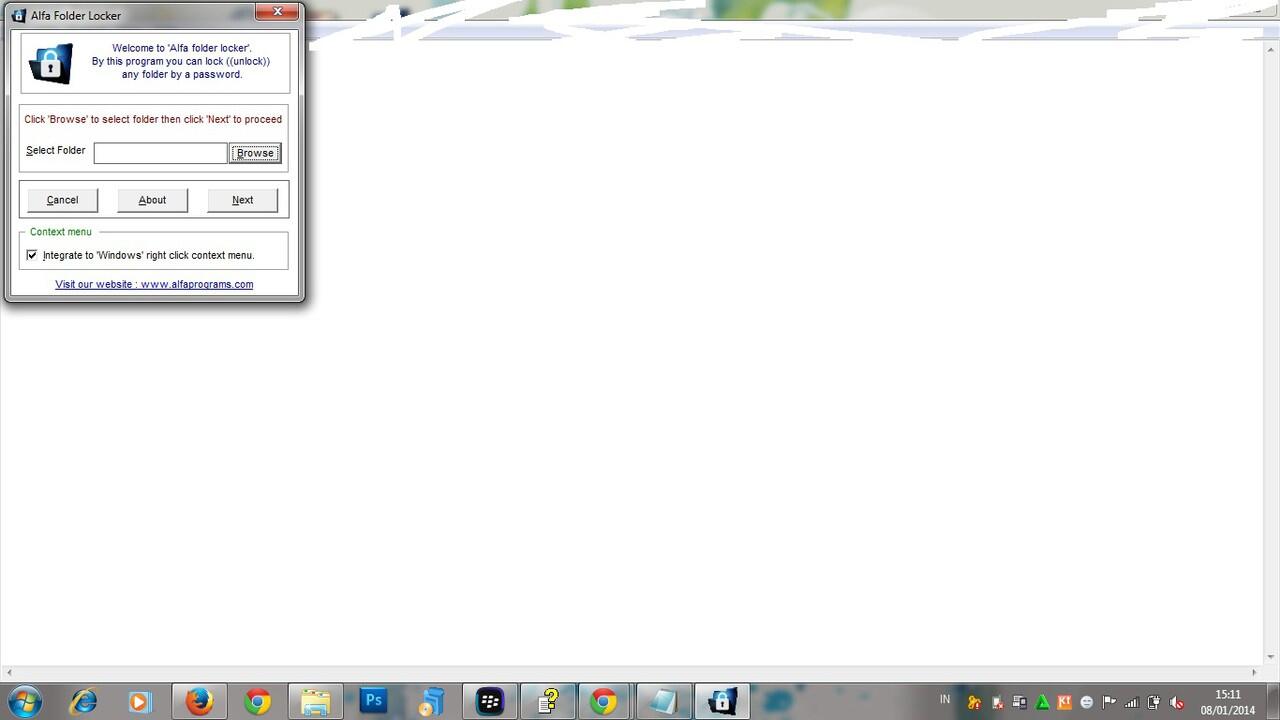
Task: Open the orange Kt tray icon
Action: pyautogui.click(x=1064, y=702)
